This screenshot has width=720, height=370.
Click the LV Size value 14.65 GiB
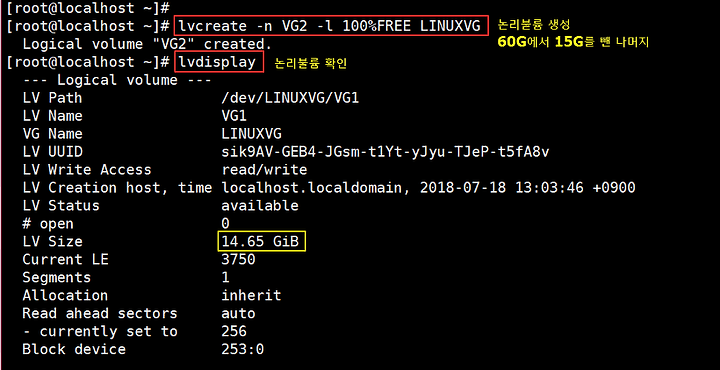[261, 241]
